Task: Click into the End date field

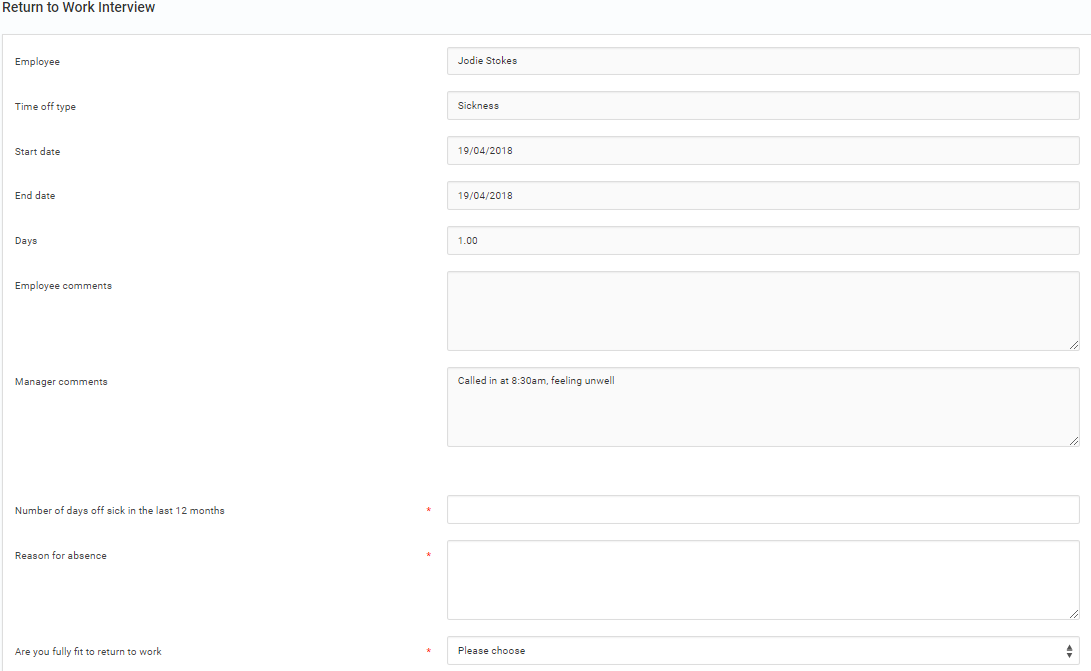Action: (762, 196)
